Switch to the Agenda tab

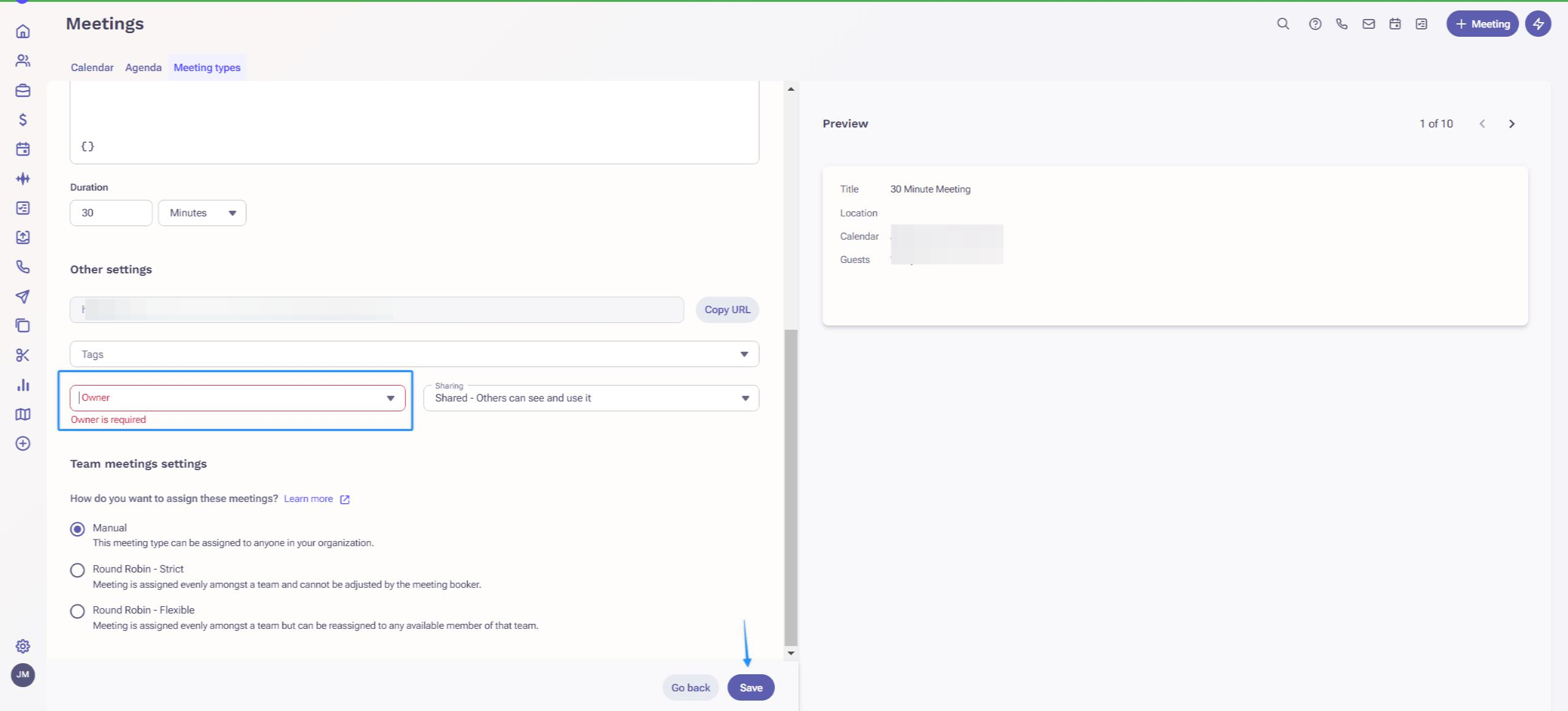point(143,67)
